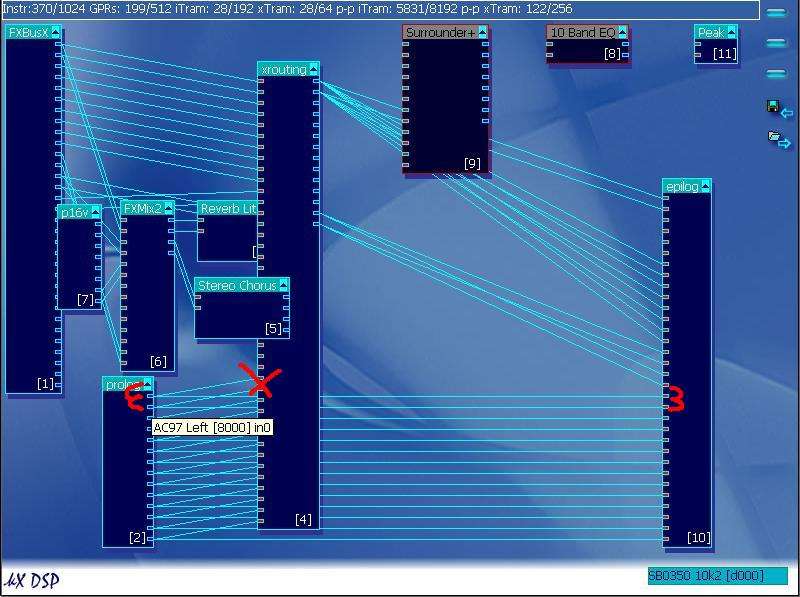Select the FXBusX module title

(x=29, y=32)
